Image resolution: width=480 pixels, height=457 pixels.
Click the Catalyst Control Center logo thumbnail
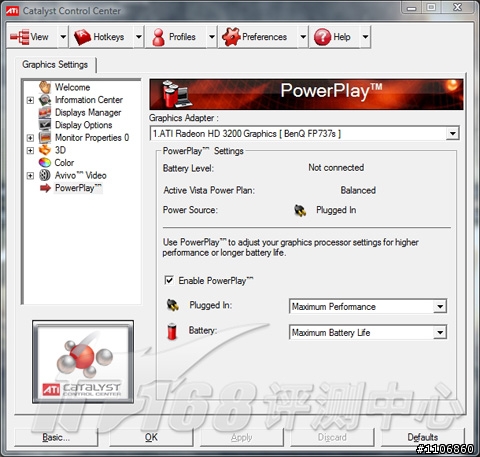tap(83, 362)
